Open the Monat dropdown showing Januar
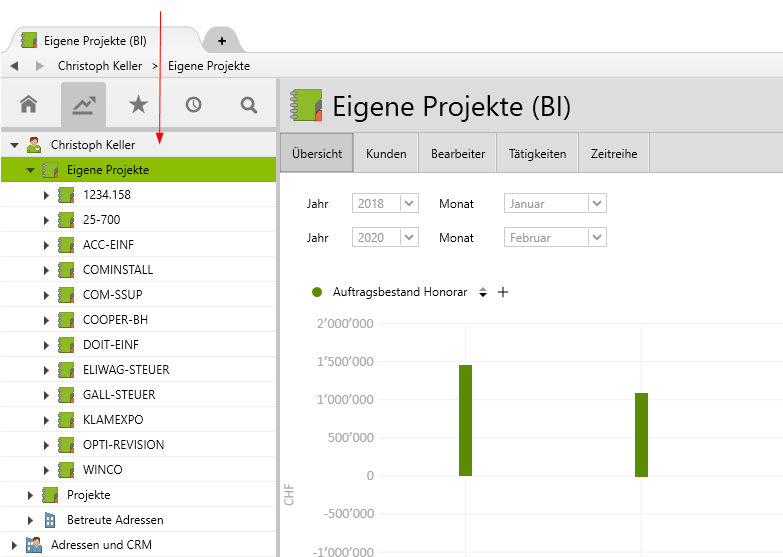The height and width of the screenshot is (557, 783). point(597,203)
